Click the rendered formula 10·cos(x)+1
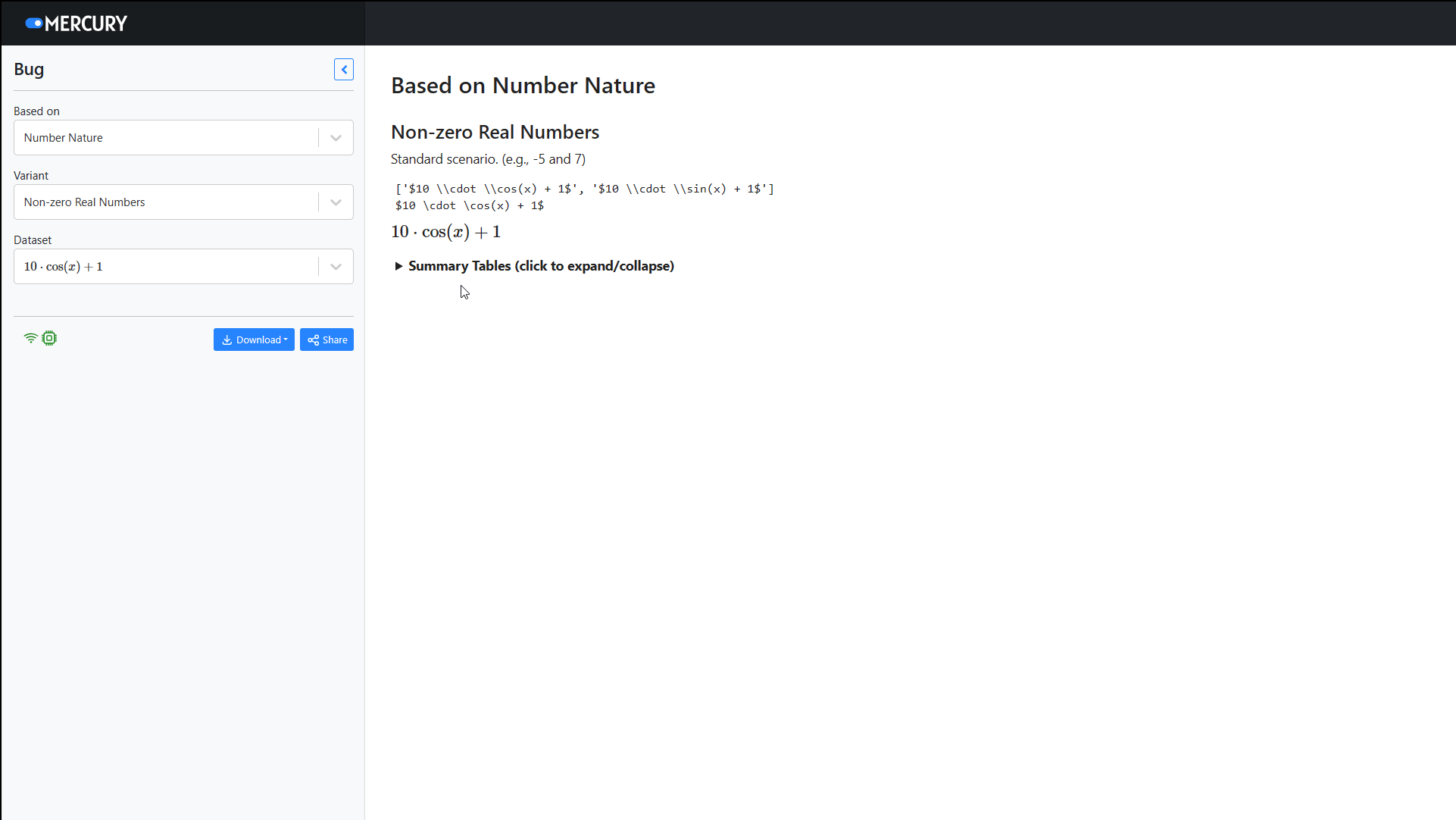This screenshot has height=820, width=1456. (x=445, y=232)
